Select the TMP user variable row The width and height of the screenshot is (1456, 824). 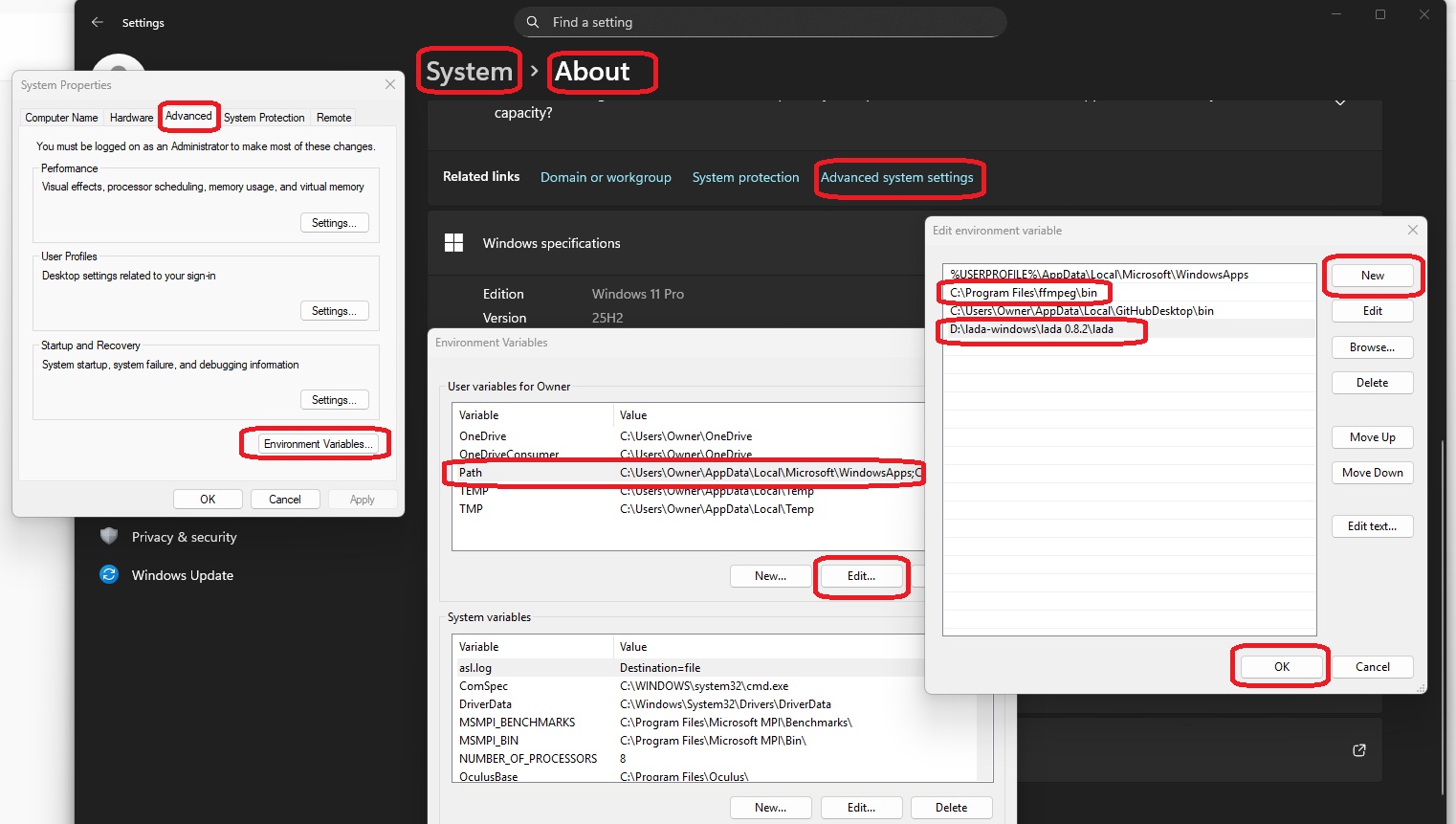[x=688, y=509]
